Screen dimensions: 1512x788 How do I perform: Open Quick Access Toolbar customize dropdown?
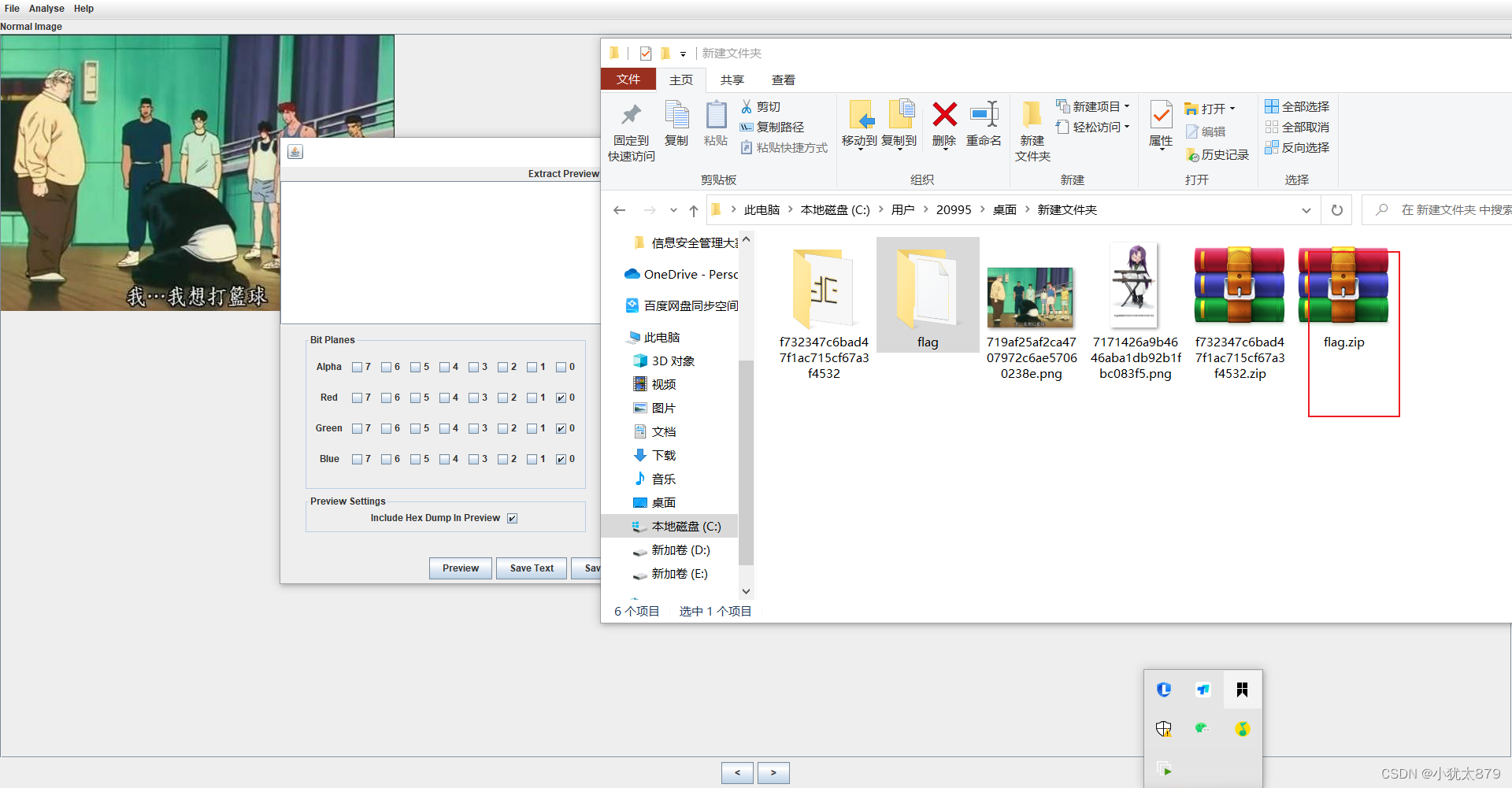point(683,54)
